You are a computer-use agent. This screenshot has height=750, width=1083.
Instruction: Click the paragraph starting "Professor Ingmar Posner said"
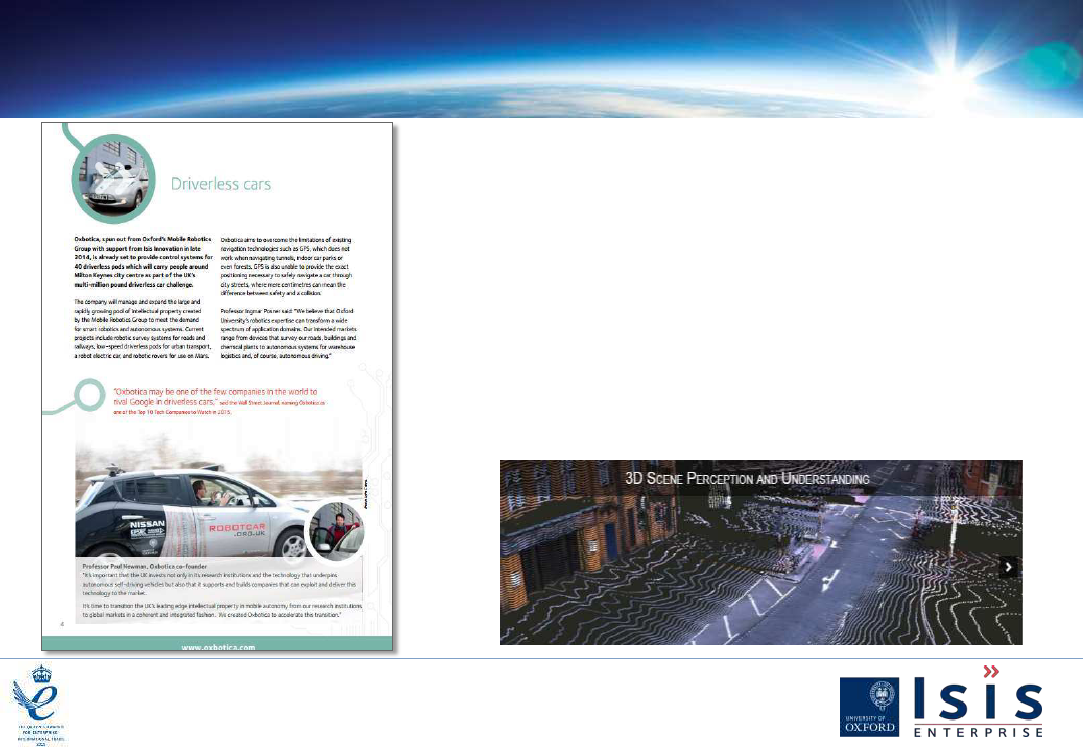point(289,334)
